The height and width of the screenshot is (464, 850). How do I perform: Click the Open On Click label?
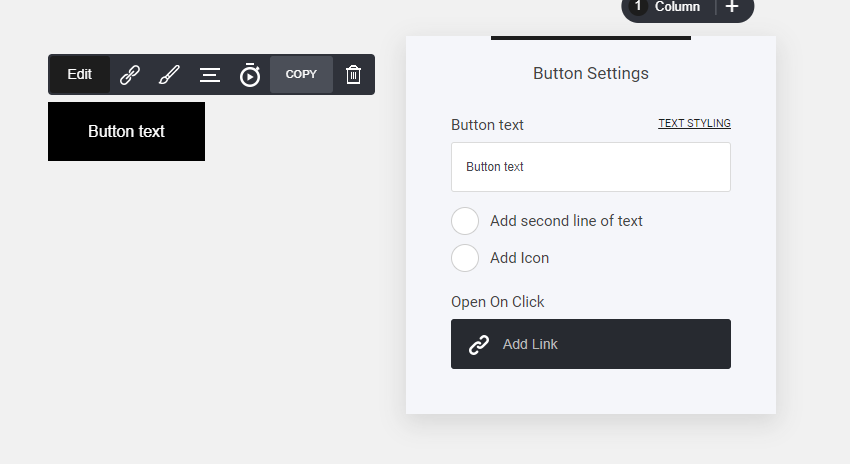pyautogui.click(x=497, y=302)
